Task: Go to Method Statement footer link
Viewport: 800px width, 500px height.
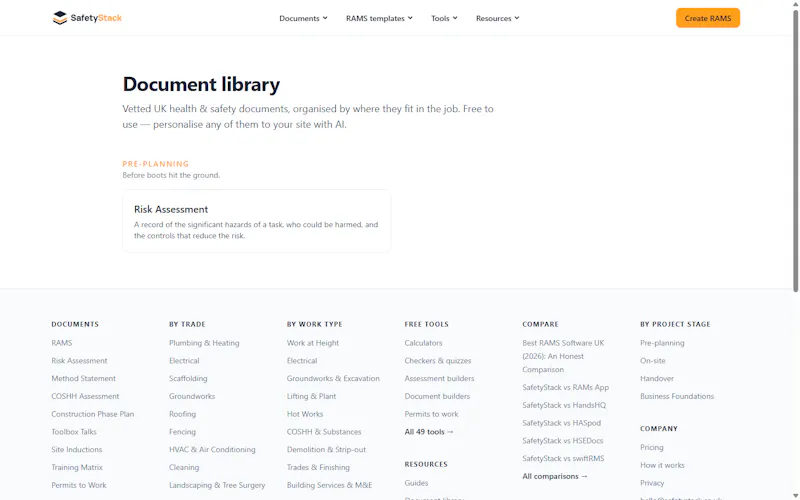Action: click(83, 379)
